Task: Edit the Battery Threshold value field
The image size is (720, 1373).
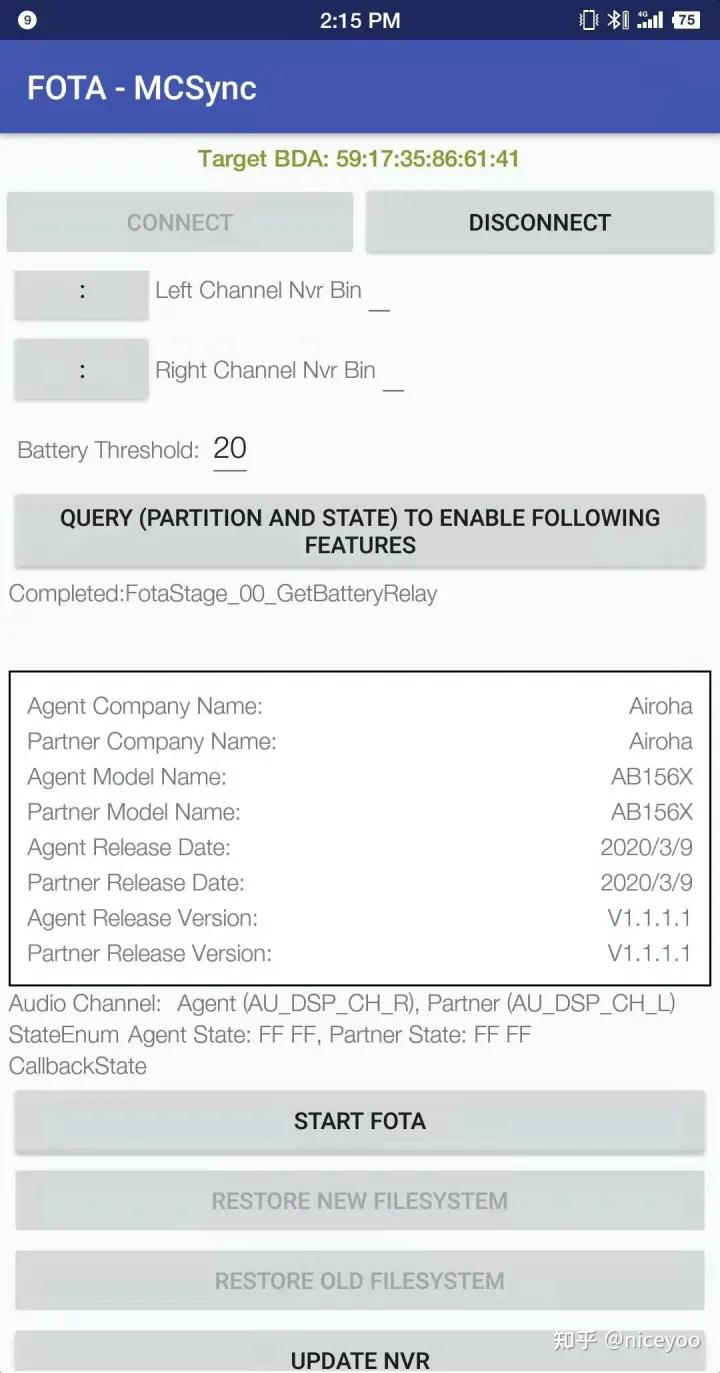Action: (230, 449)
